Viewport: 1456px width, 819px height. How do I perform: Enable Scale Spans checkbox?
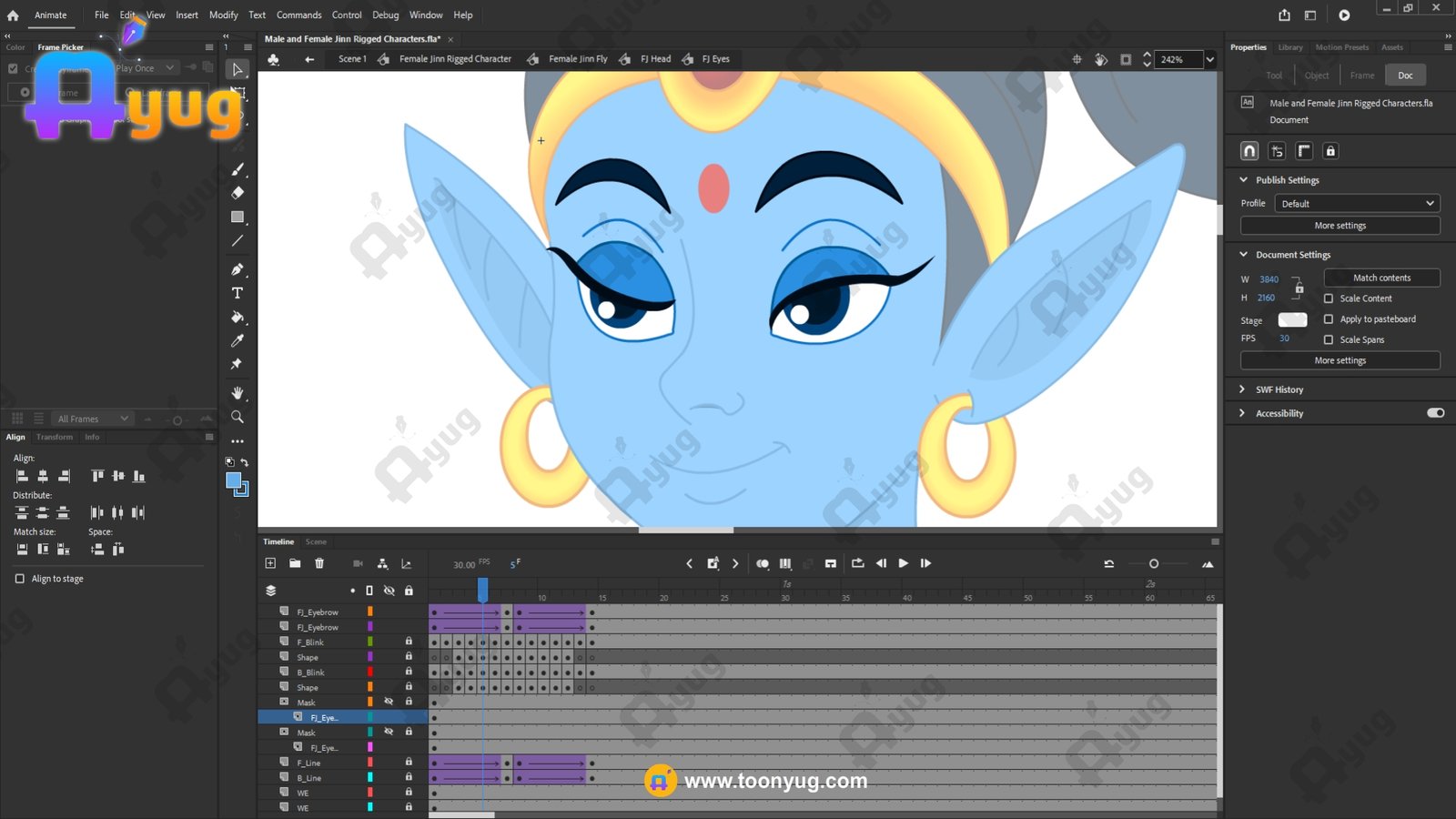[1329, 339]
